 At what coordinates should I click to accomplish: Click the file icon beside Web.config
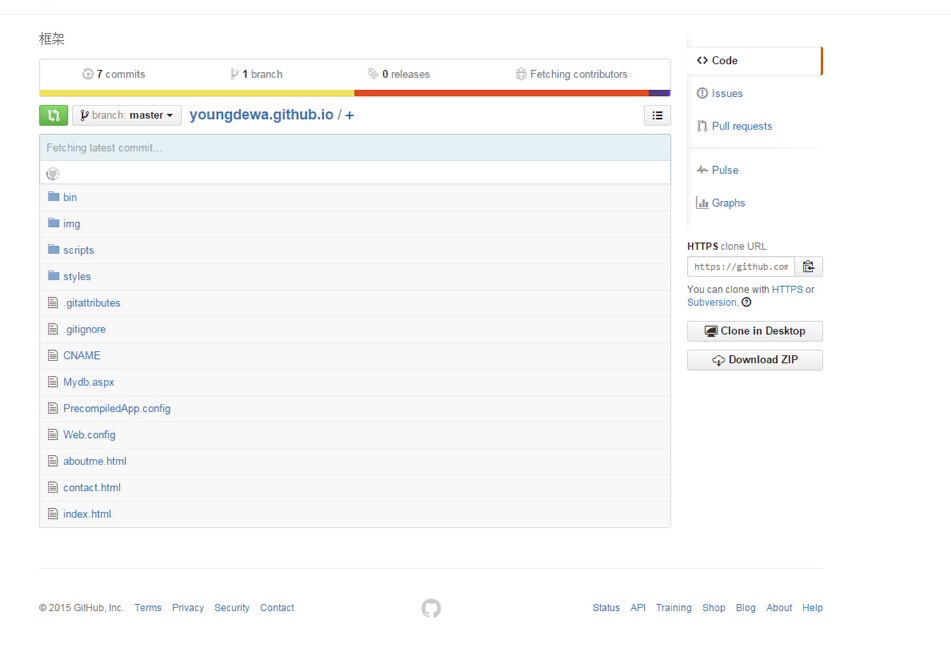coord(53,434)
